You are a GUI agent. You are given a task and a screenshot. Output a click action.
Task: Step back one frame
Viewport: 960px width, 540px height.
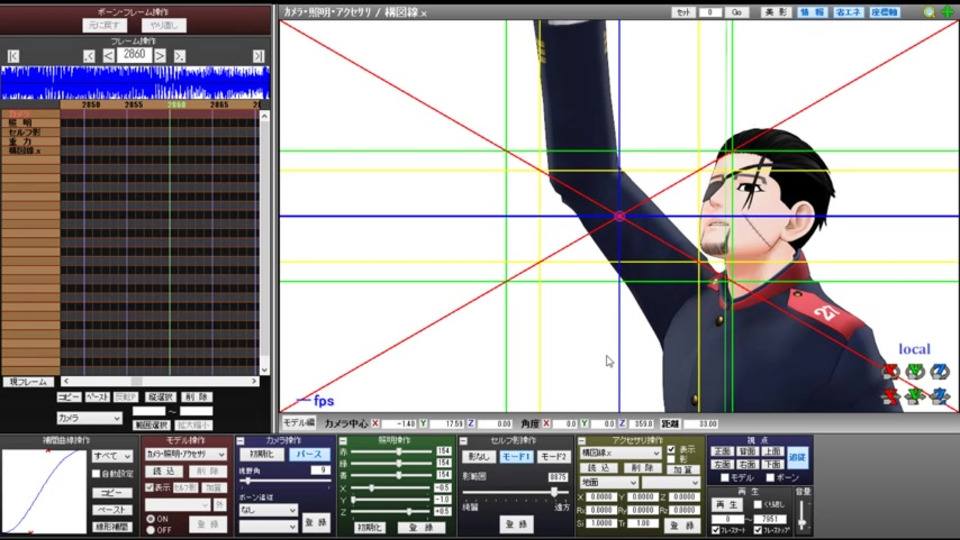pos(108,56)
